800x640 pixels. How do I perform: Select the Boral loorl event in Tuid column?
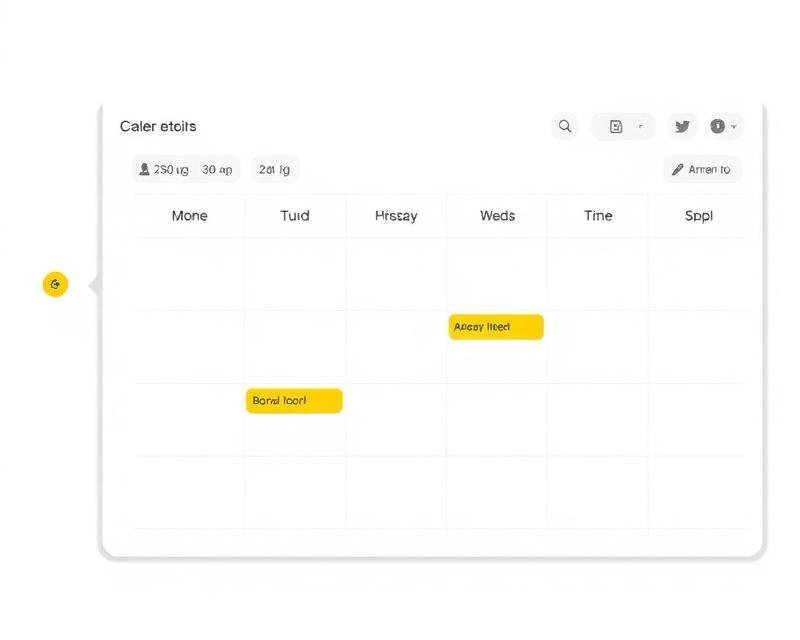pos(293,400)
